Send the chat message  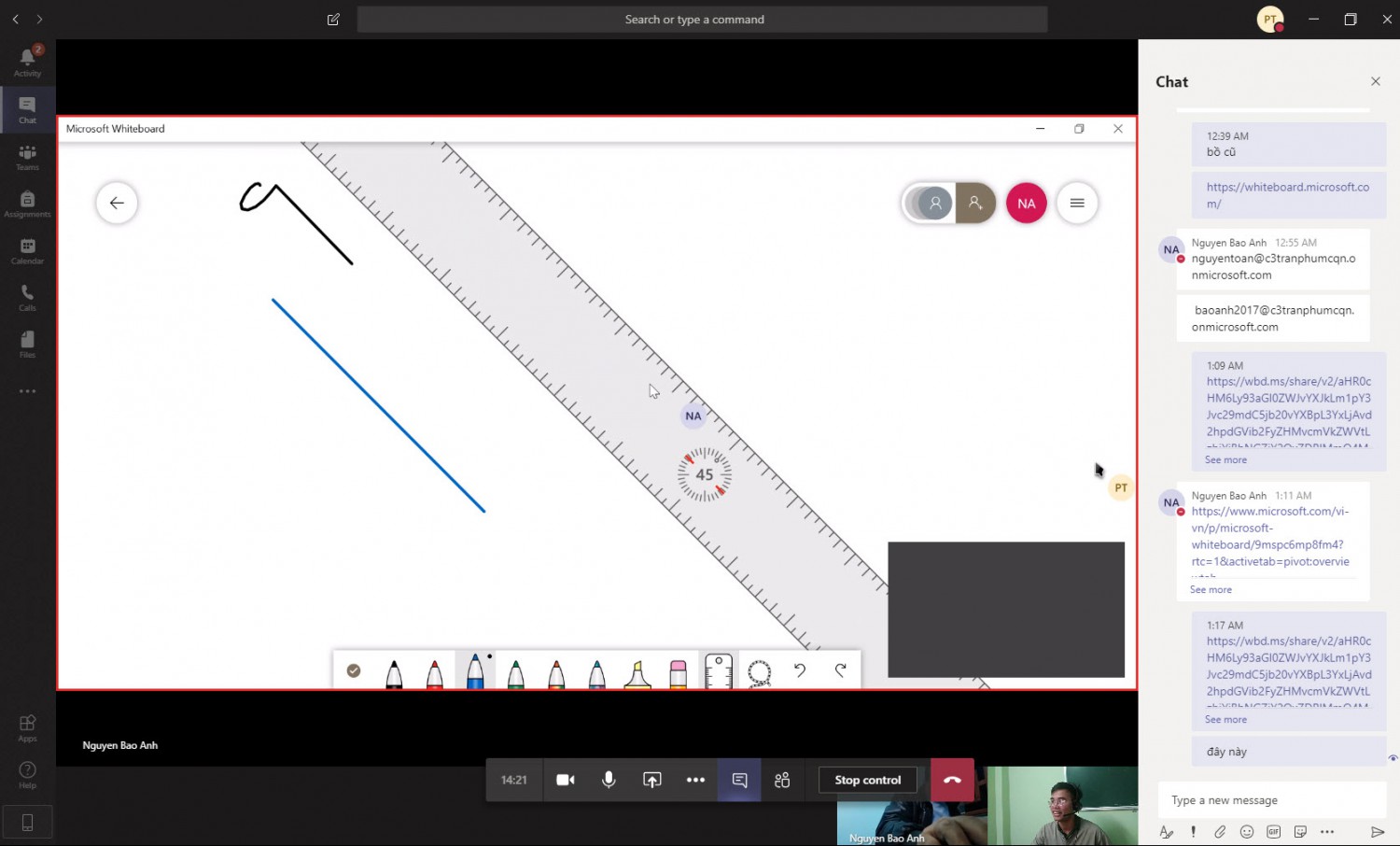point(1378,832)
